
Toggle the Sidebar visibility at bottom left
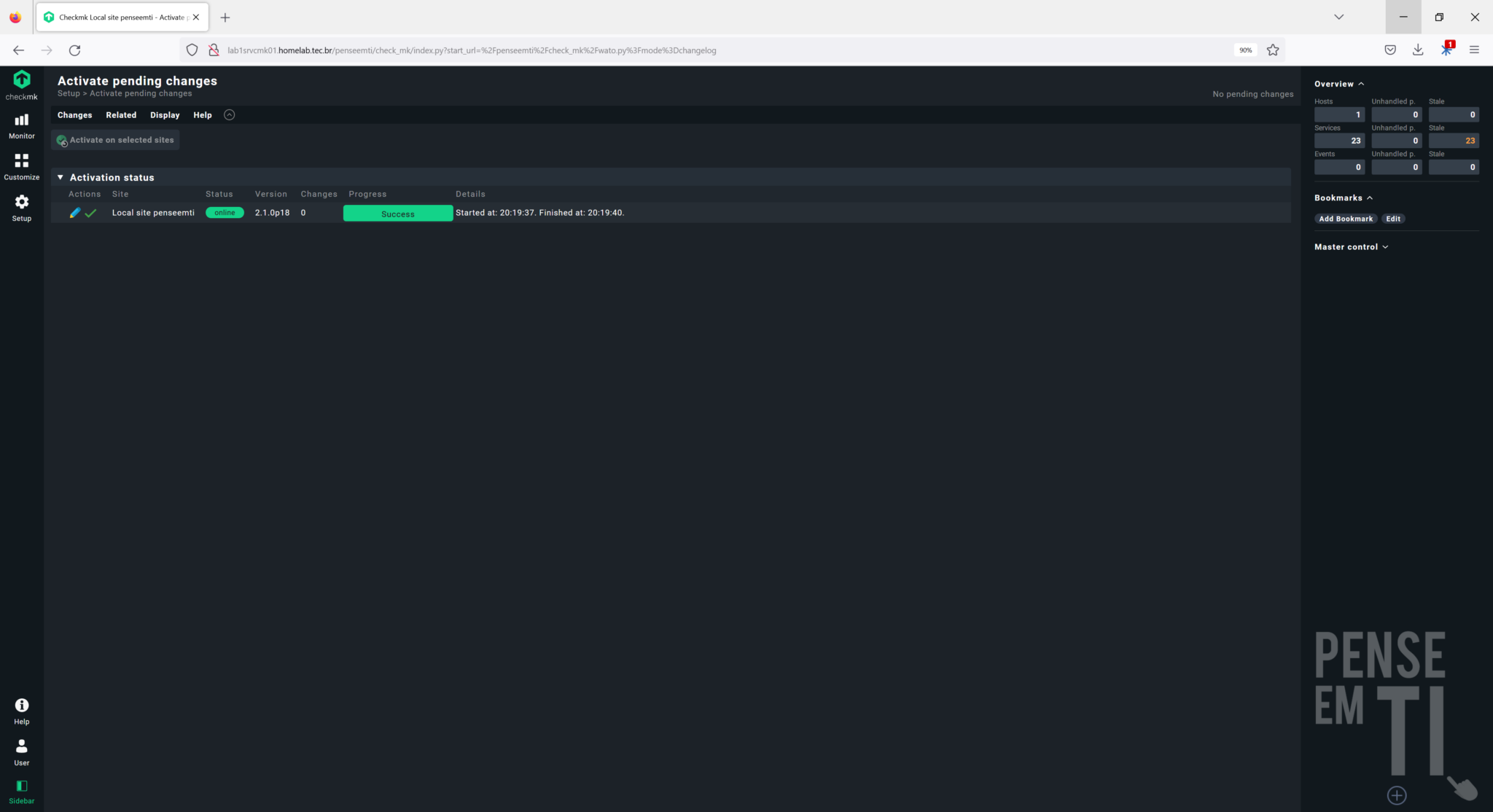(20, 789)
